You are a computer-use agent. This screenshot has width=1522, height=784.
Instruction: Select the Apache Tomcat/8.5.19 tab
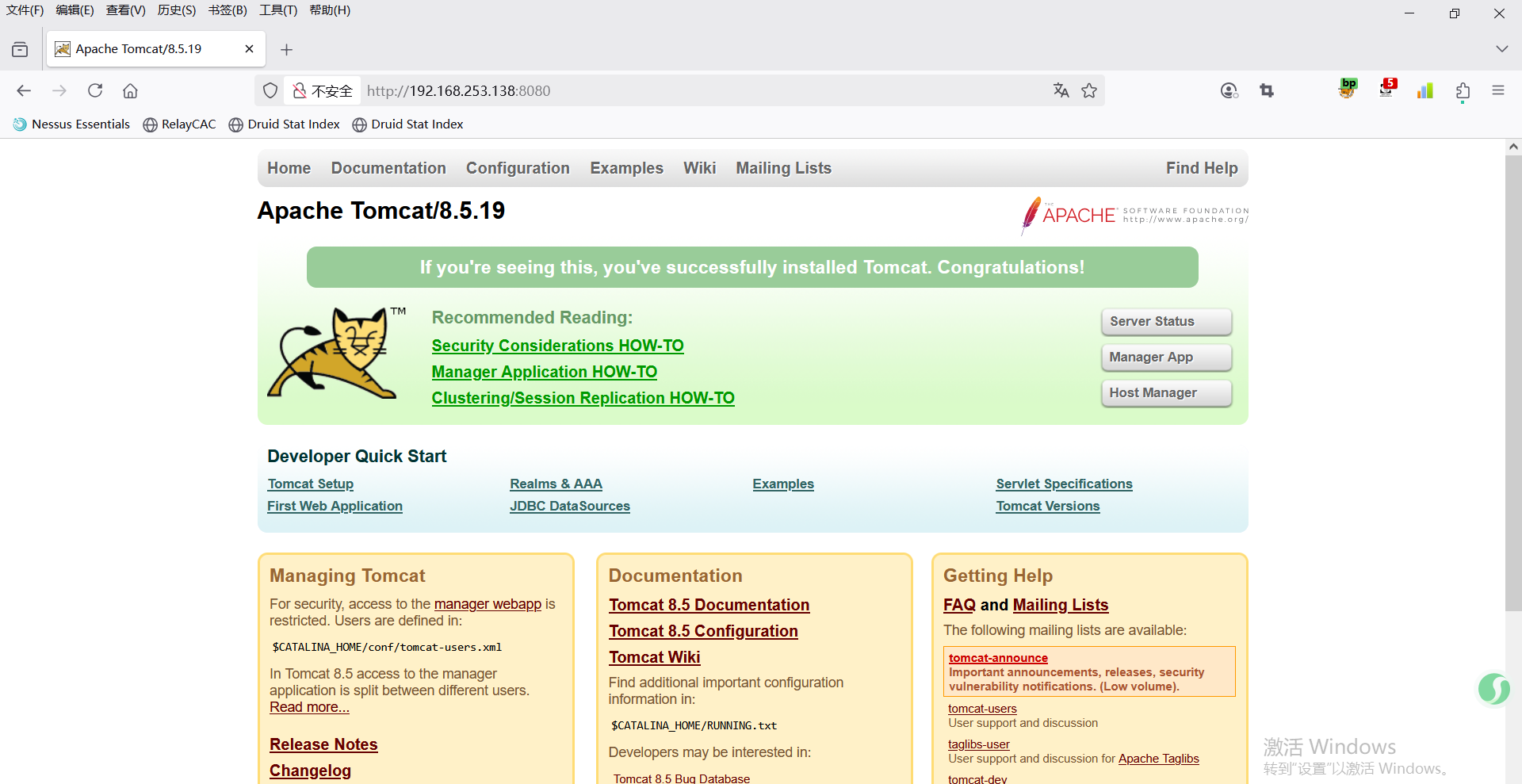coord(156,49)
